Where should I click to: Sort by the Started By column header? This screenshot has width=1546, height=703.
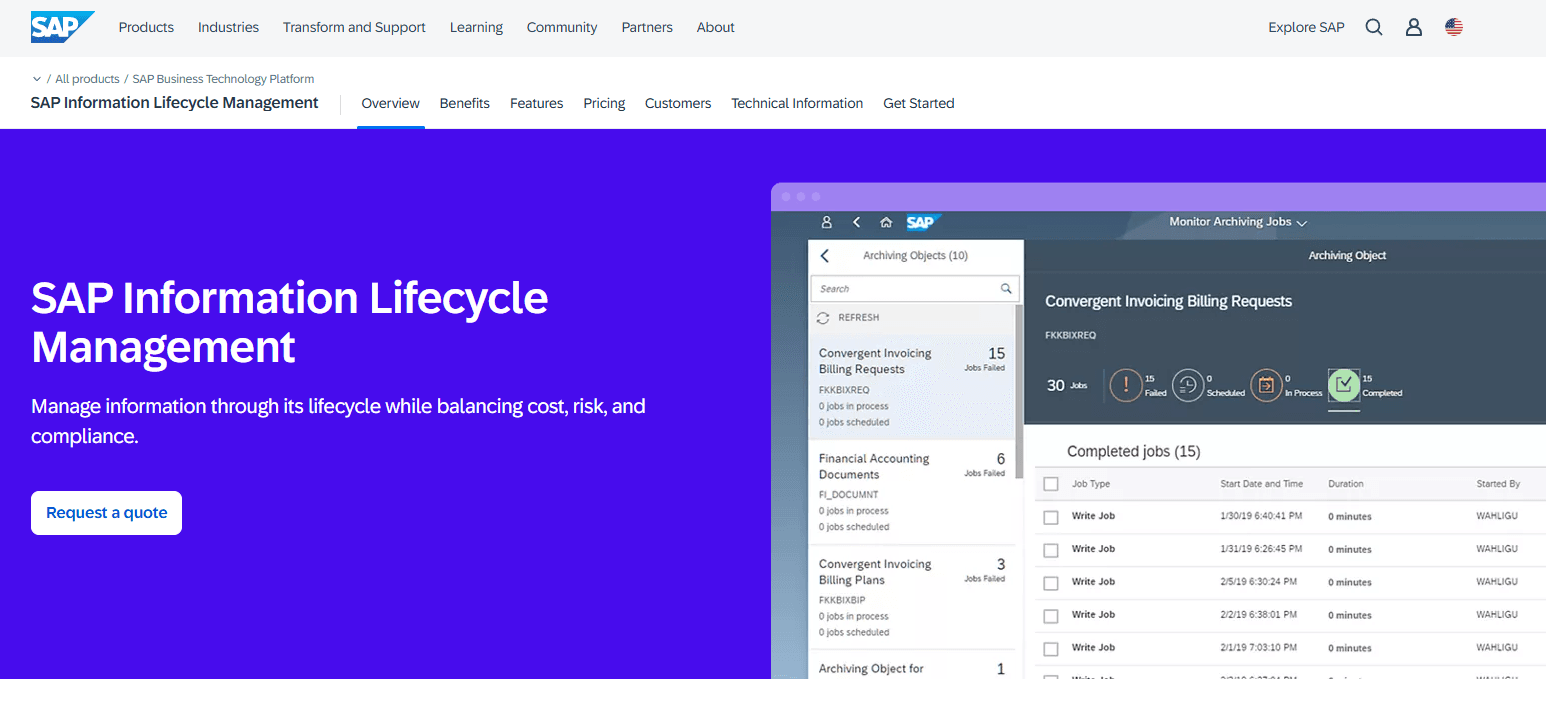[x=1498, y=484]
